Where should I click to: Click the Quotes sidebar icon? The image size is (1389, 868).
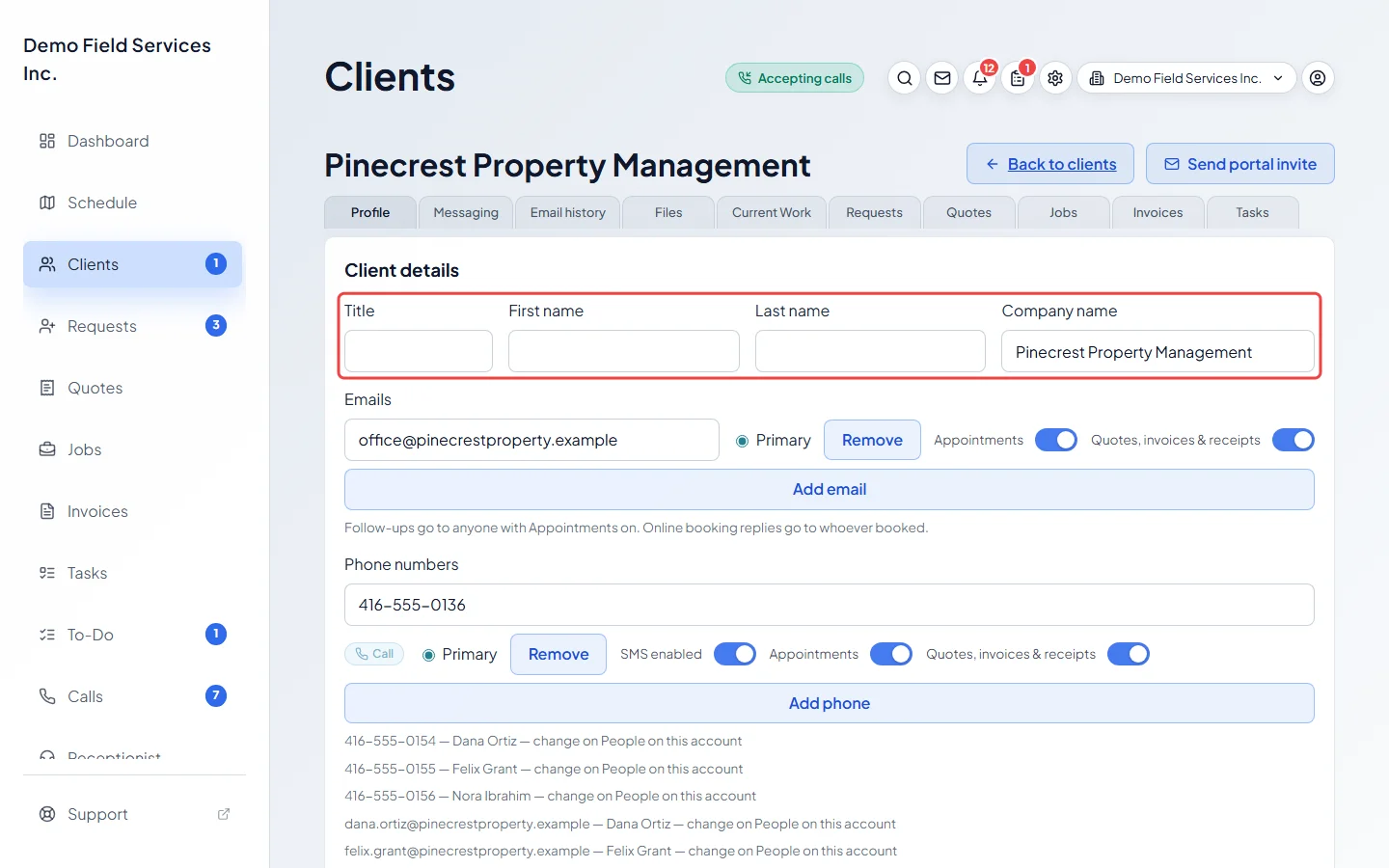click(47, 388)
